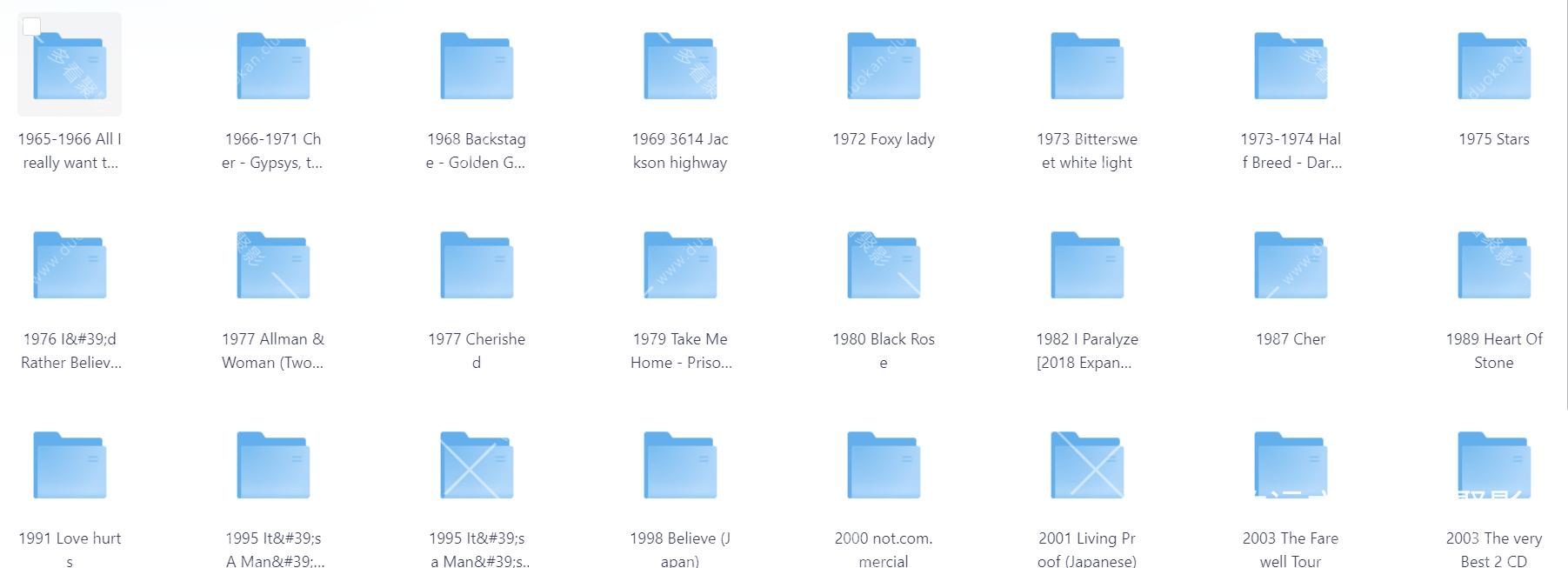The image size is (1568, 568).
Task: Open the 1998 Believe (Japan) folder icon
Action: pyautogui.click(x=680, y=465)
